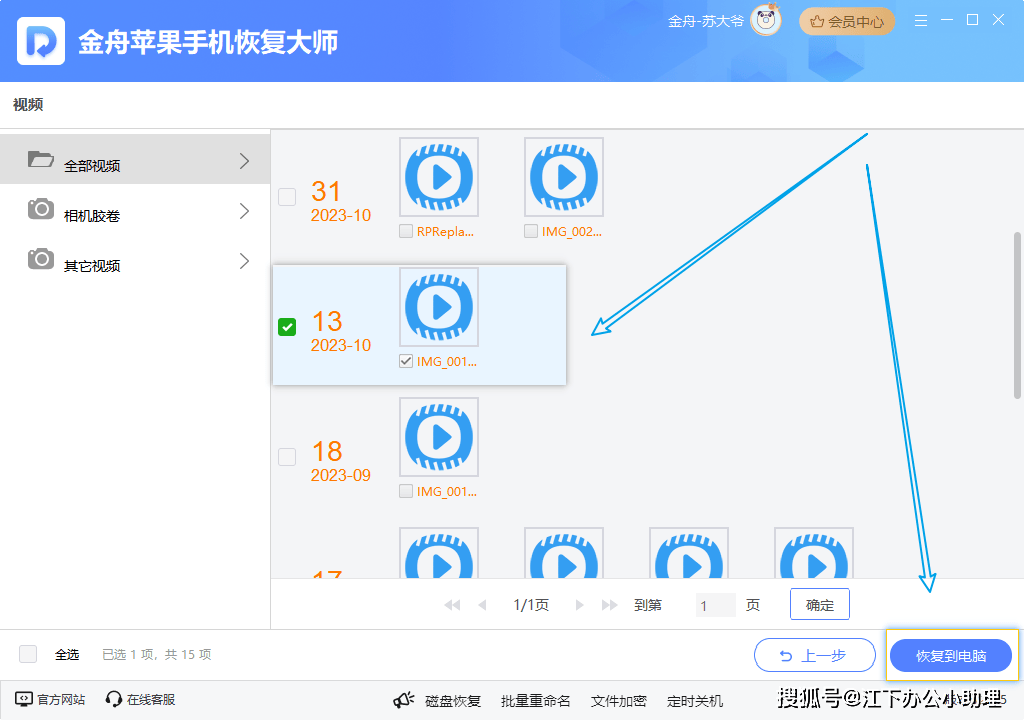This screenshot has width=1024, height=720.
Task: Click the 其它视频 camera icon
Action: [40, 259]
